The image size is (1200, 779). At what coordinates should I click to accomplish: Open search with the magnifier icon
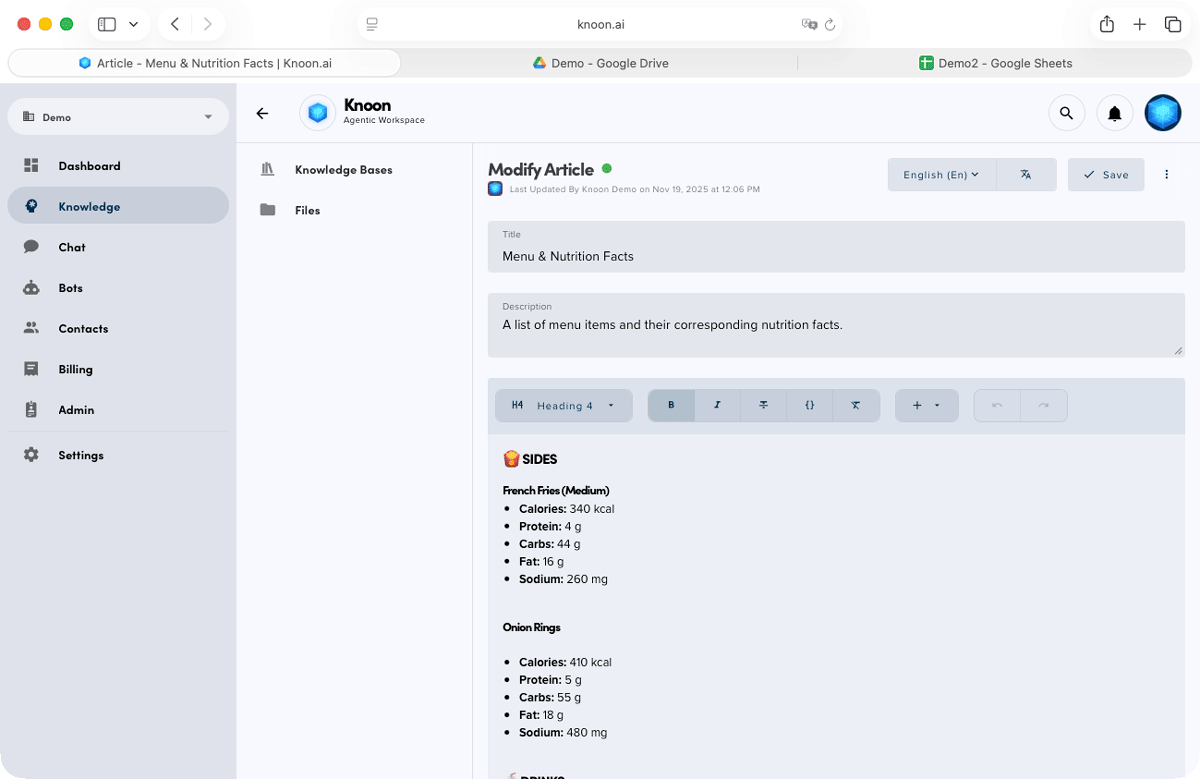tap(1066, 112)
